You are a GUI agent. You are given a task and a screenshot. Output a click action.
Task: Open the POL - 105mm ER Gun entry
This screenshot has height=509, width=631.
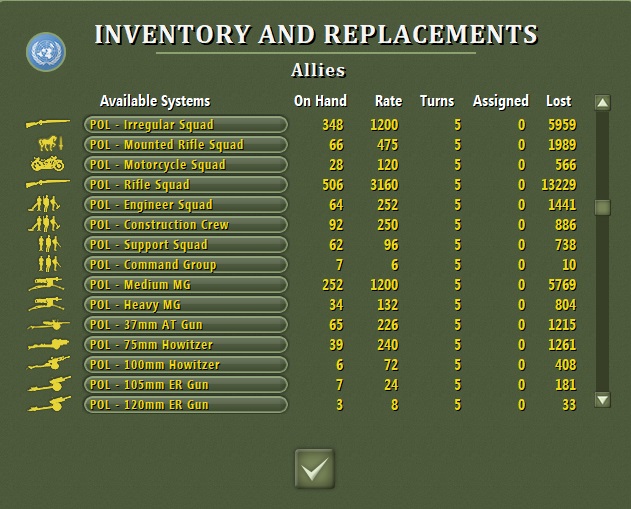[x=186, y=385]
